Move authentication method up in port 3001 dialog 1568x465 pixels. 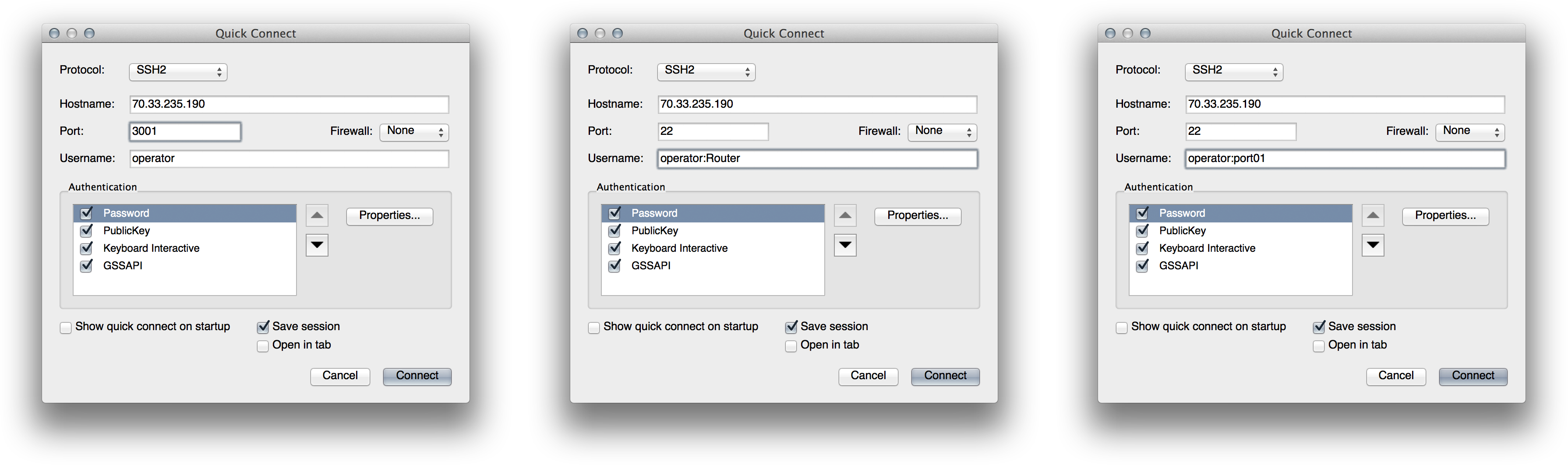pyautogui.click(x=317, y=215)
